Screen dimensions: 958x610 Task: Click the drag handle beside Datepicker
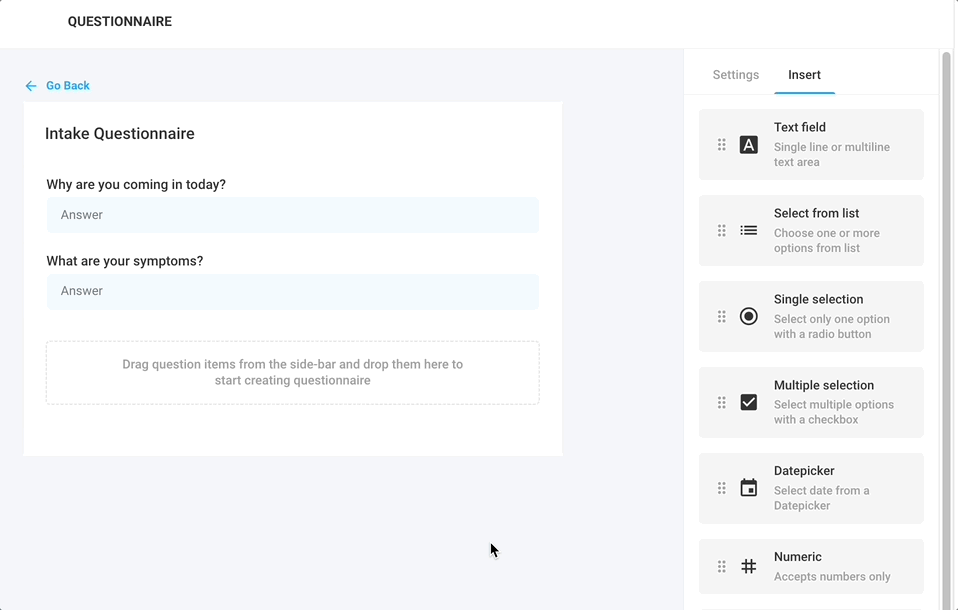tap(722, 488)
